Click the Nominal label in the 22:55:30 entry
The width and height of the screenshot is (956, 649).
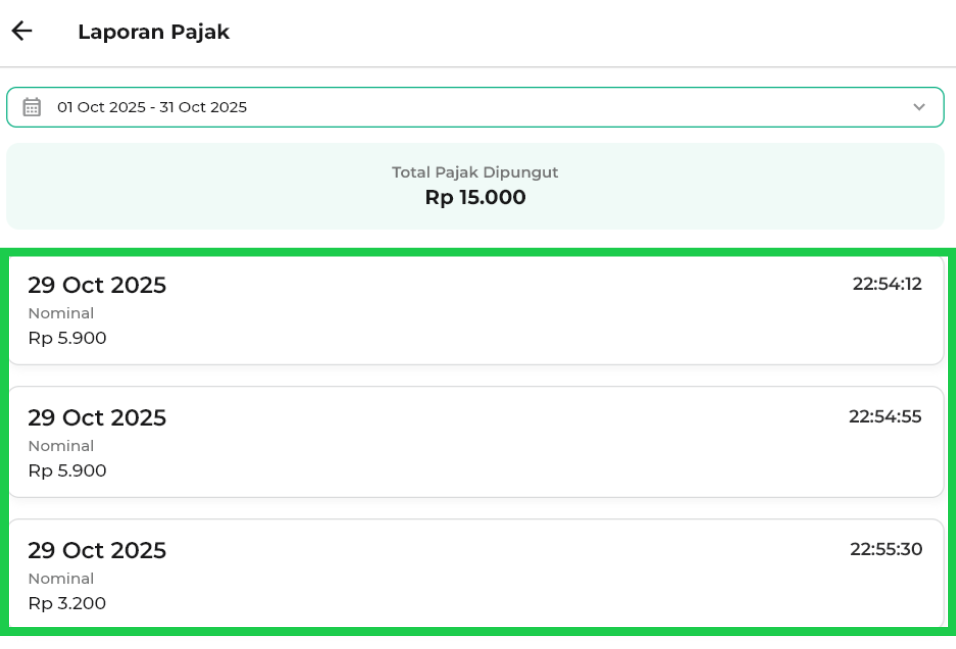[x=61, y=579]
